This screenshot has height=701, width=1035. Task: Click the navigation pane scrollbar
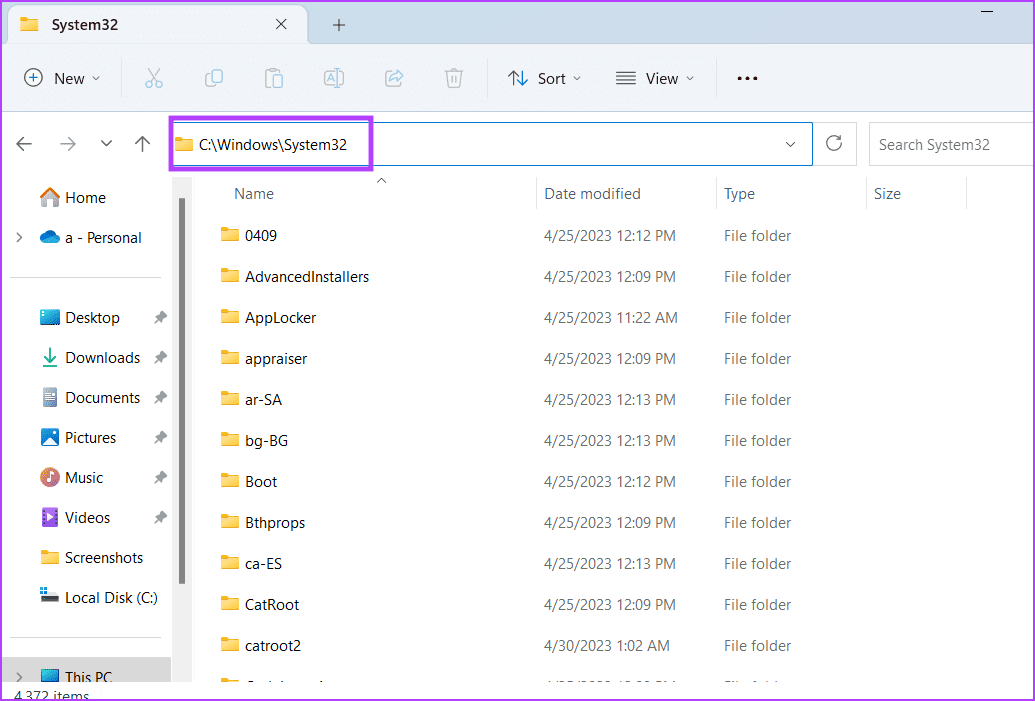(182, 389)
